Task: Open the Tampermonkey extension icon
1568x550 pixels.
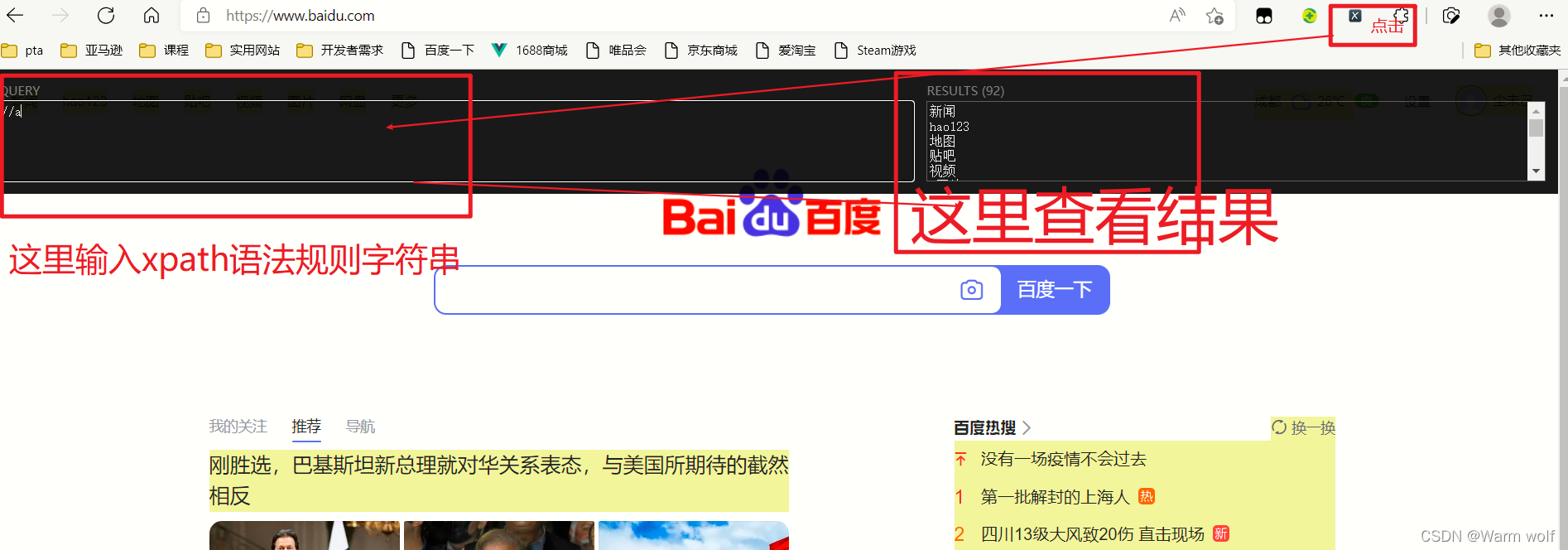Action: coord(1264,16)
